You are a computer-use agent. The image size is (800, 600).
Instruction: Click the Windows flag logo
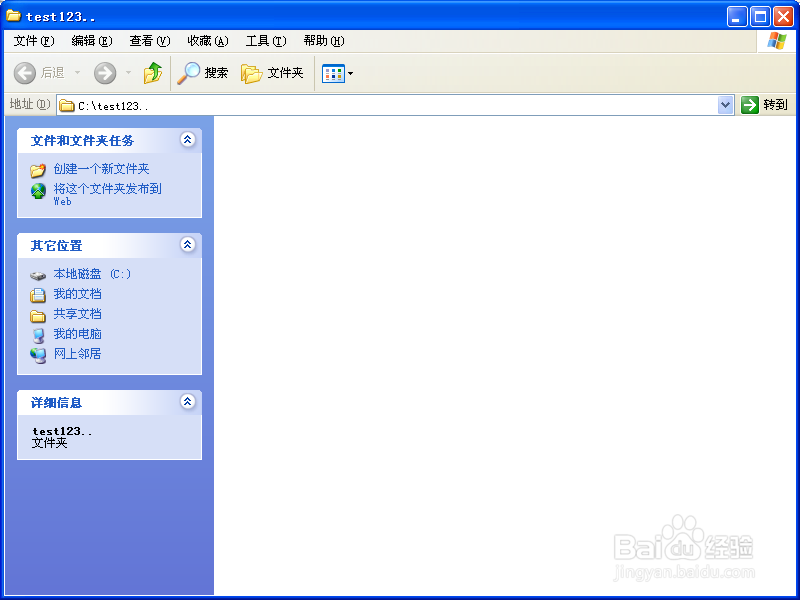(x=776, y=41)
